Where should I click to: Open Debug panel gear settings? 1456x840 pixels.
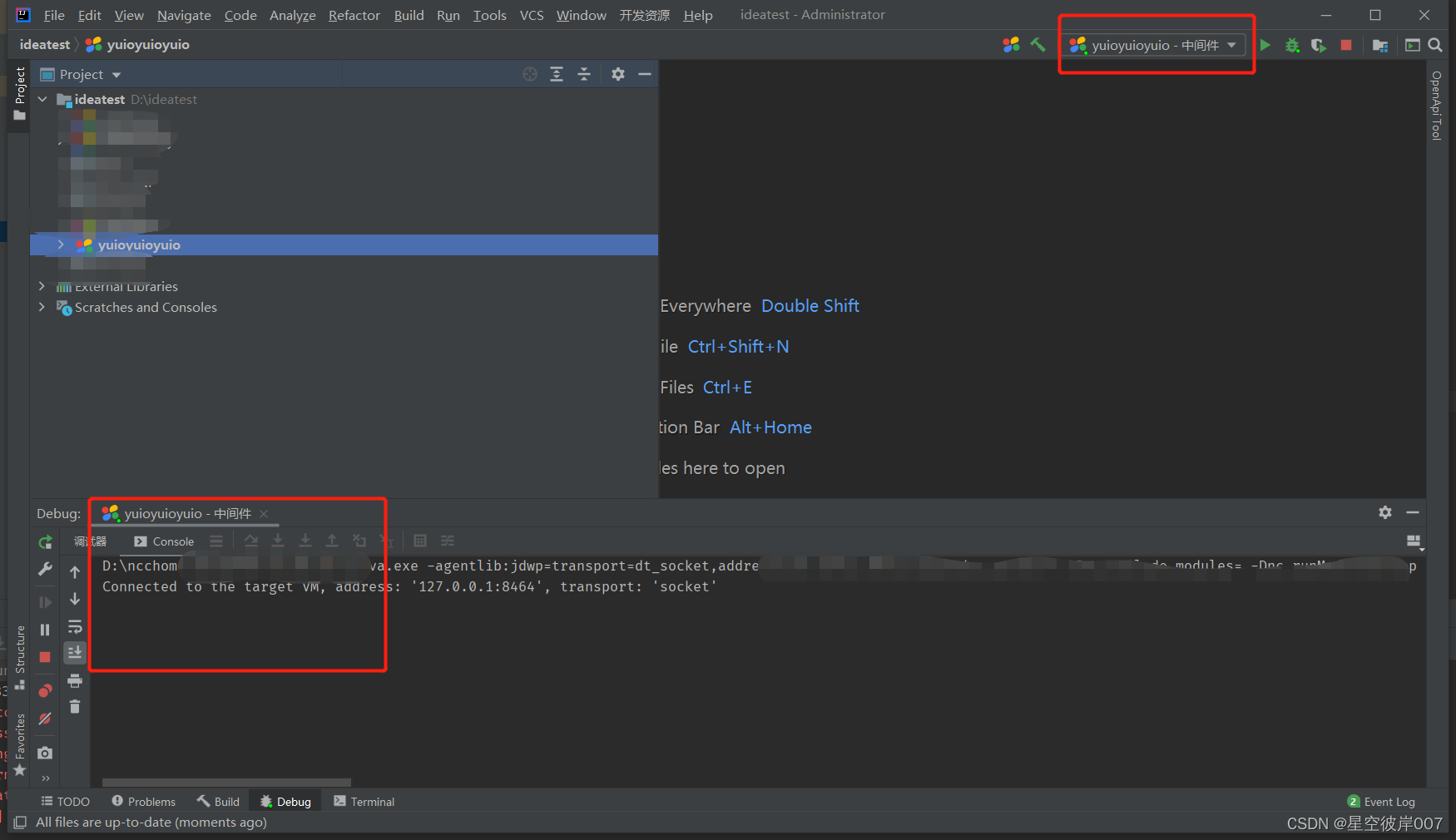pyautogui.click(x=1385, y=512)
